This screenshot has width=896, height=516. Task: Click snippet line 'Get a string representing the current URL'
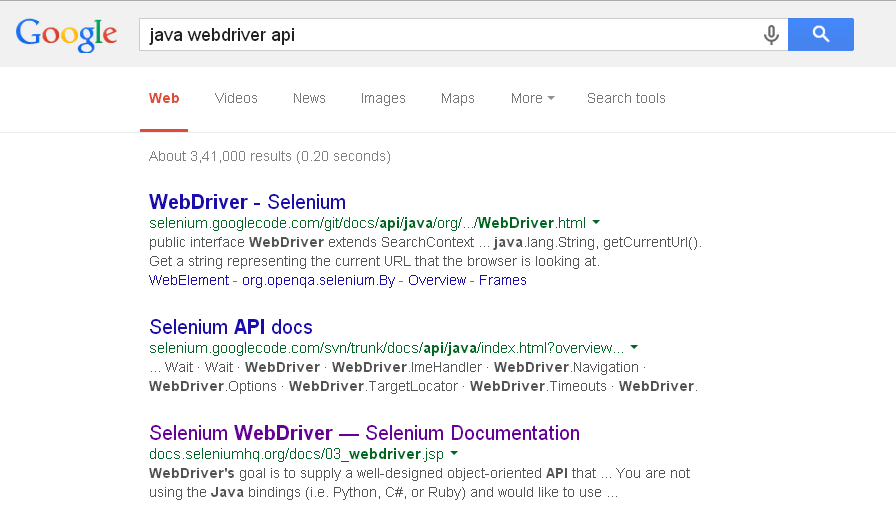tap(374, 262)
